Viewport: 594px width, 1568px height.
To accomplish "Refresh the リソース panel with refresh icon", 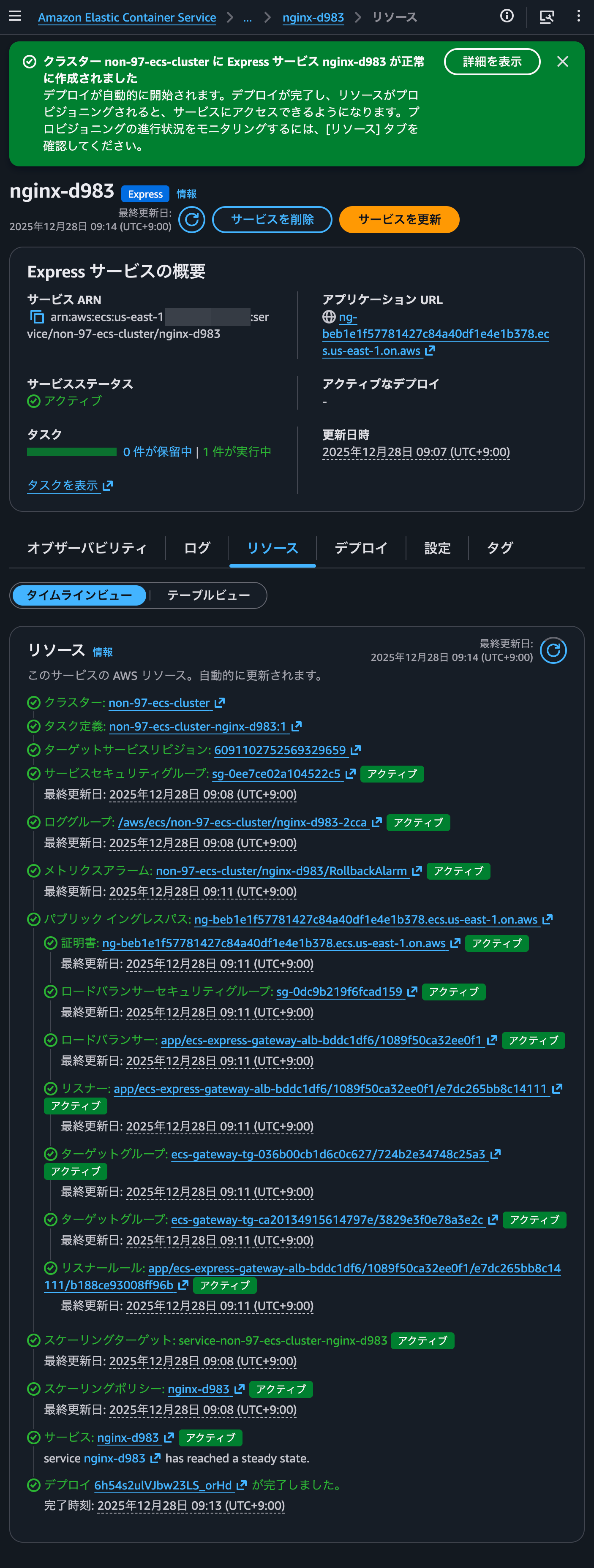I will point(553,651).
